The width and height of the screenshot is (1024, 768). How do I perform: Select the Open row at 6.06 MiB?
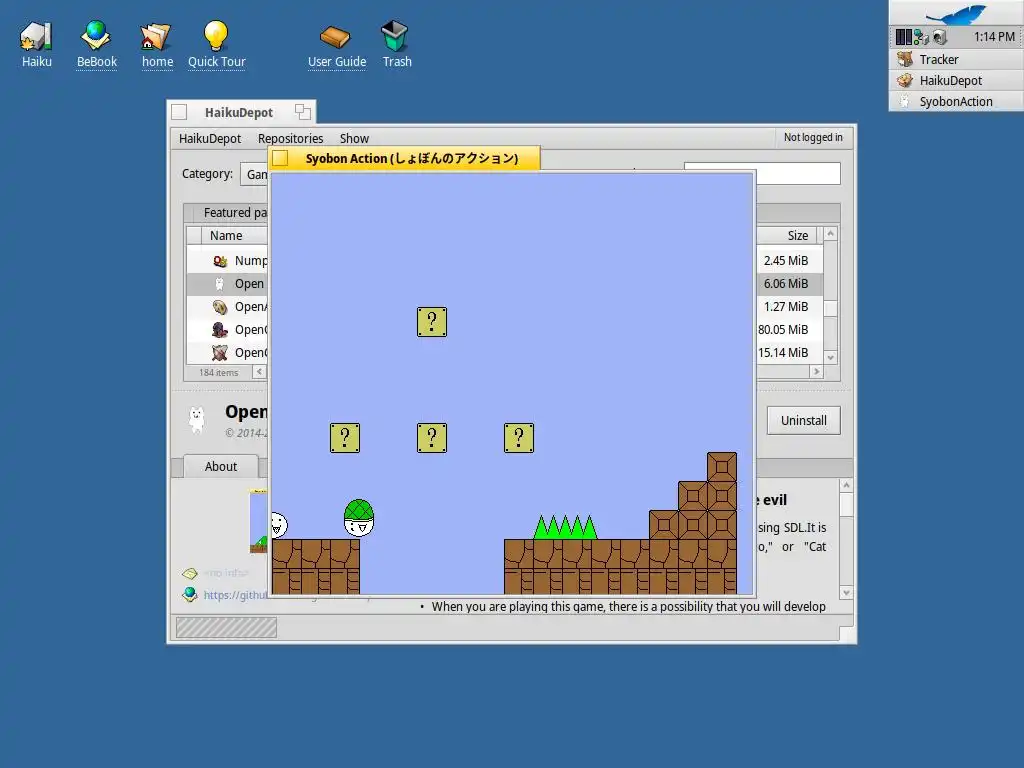click(504, 283)
